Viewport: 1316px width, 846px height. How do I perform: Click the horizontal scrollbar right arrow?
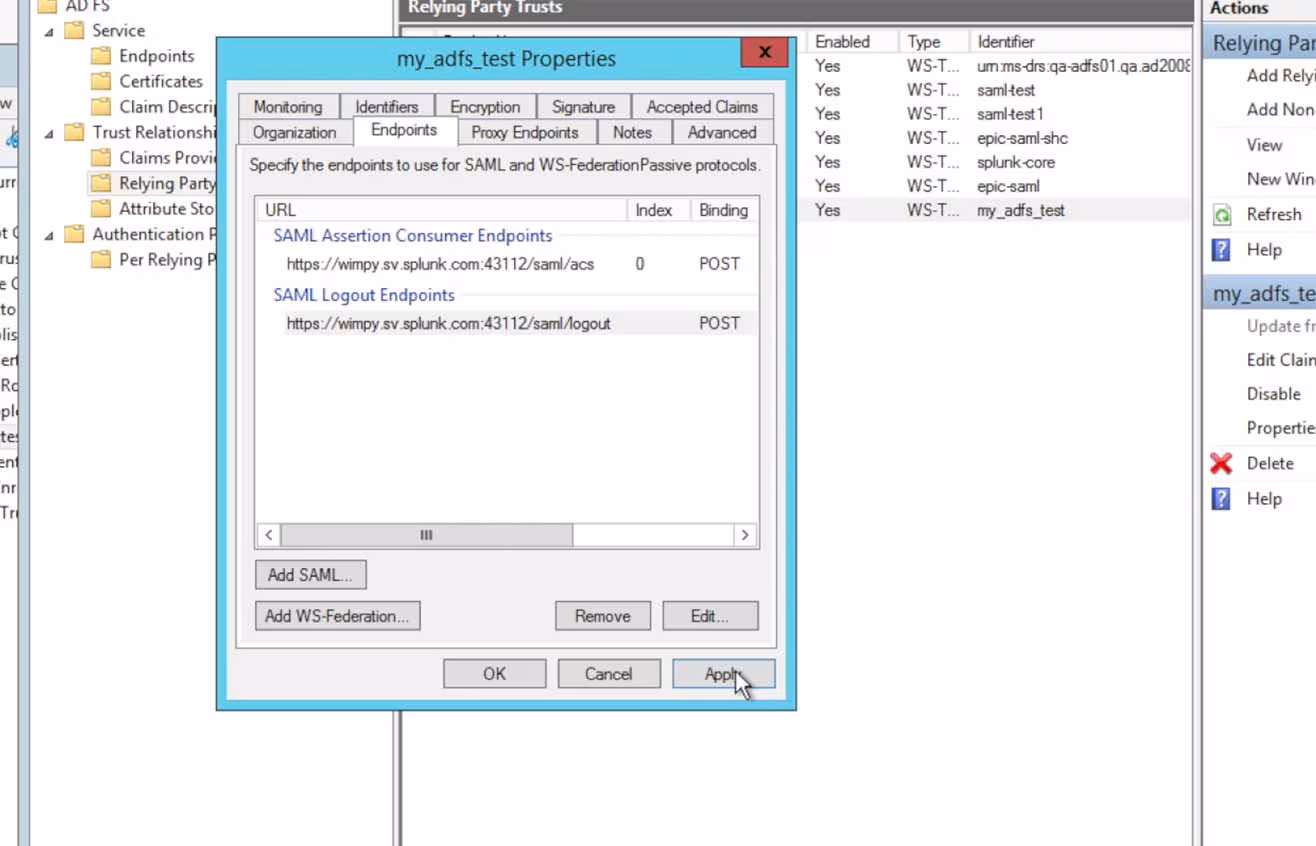[744, 535]
